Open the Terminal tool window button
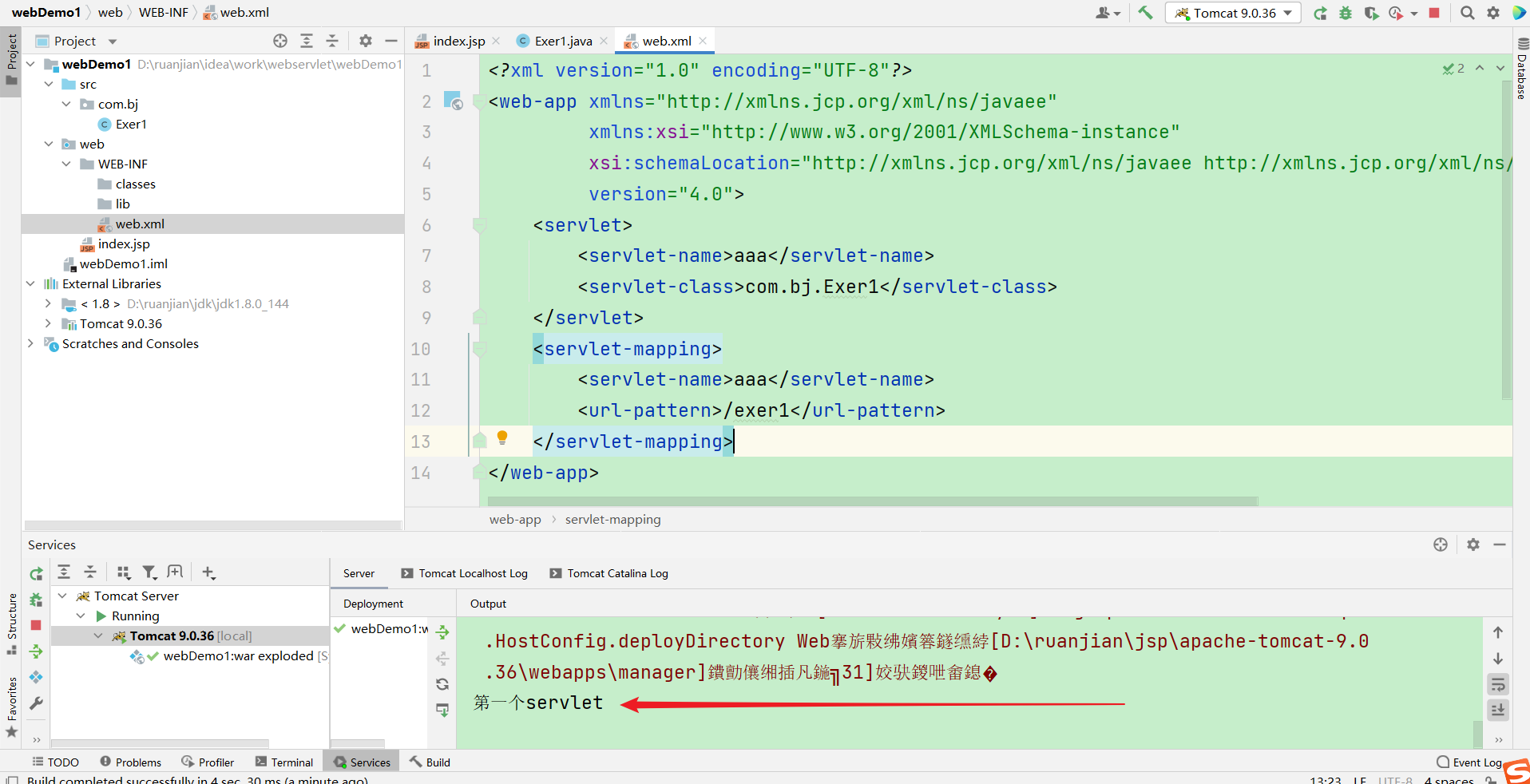The height and width of the screenshot is (784, 1530). click(x=284, y=762)
